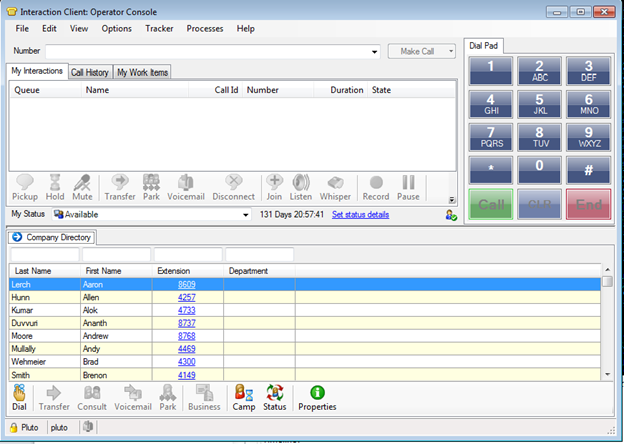Click the Pickup call icon
Screen dimensions: 624x444
coord(25,186)
